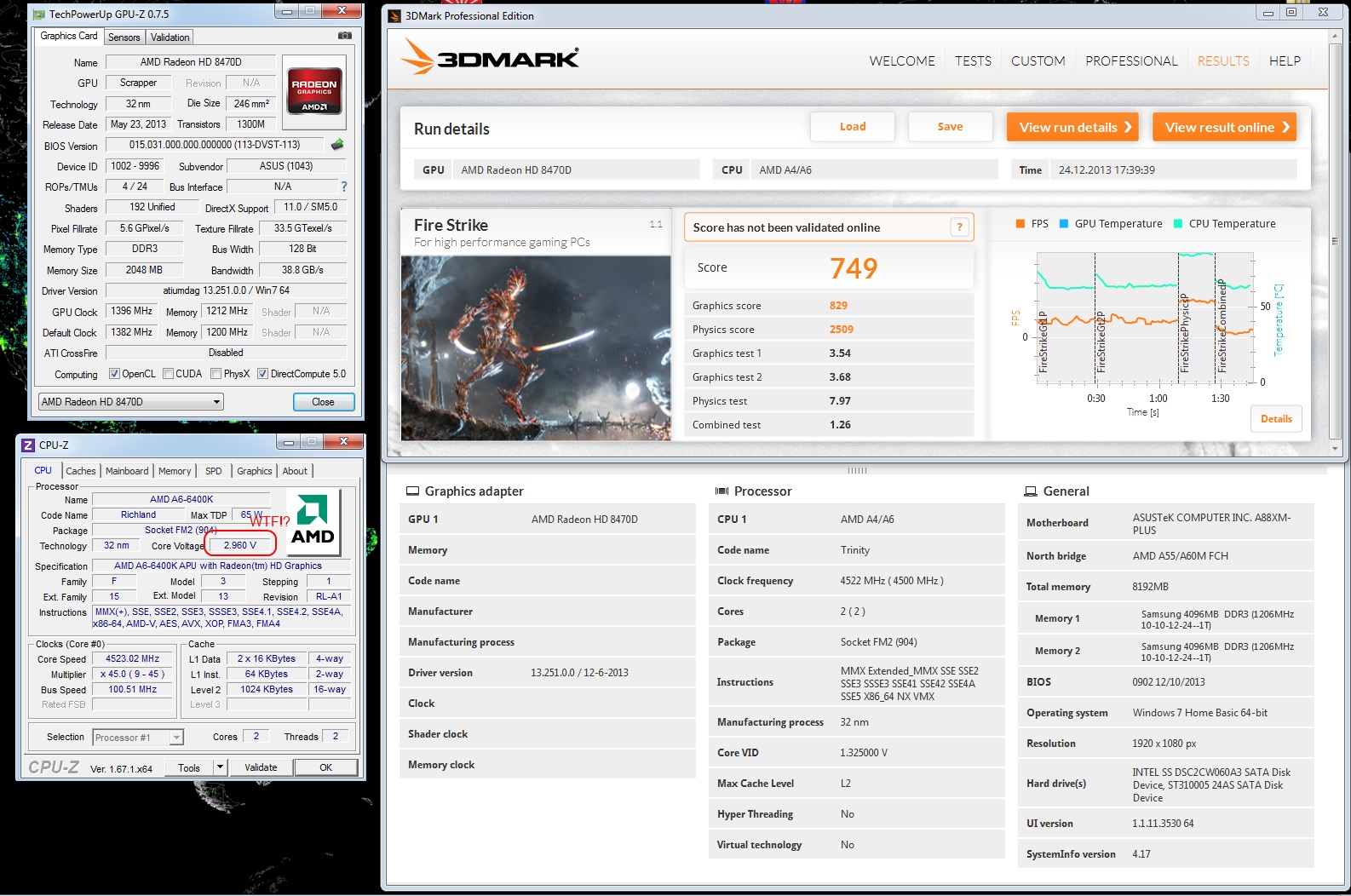Viewport: 1351px width, 896px height.
Task: Open the TESTS section in 3DMark
Action: (973, 61)
